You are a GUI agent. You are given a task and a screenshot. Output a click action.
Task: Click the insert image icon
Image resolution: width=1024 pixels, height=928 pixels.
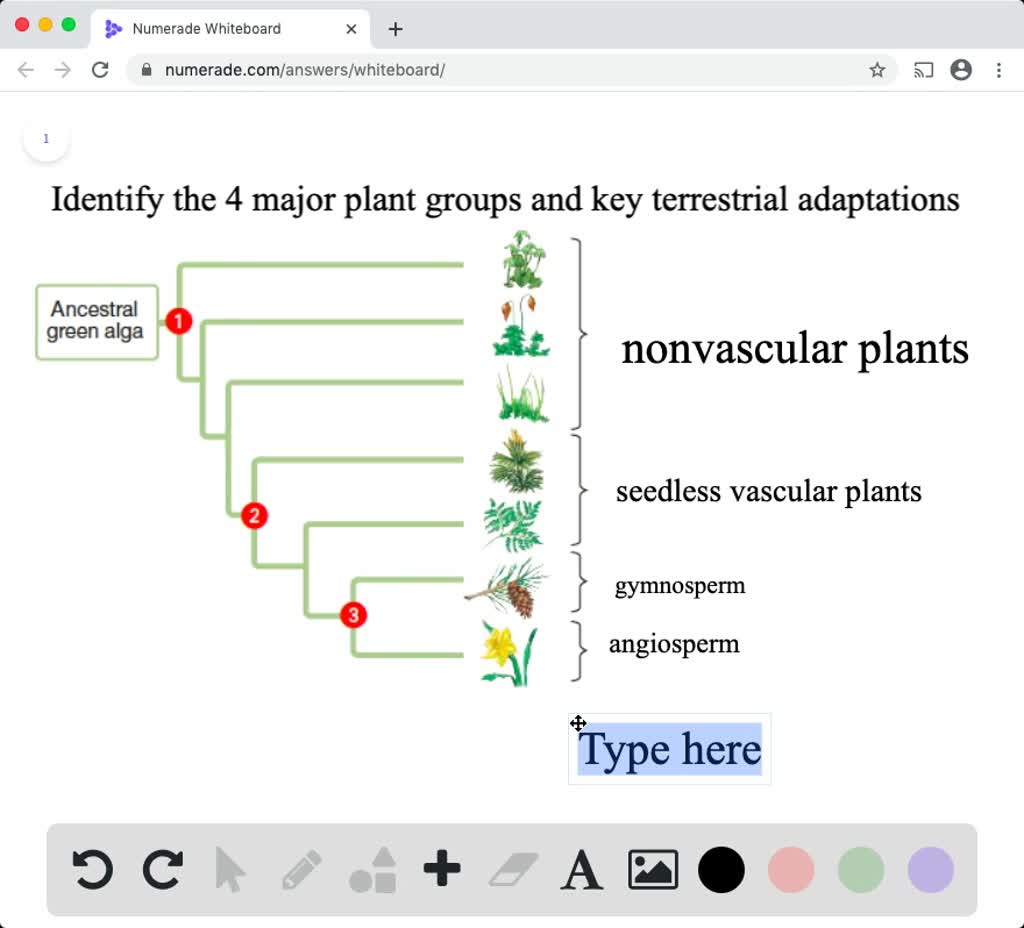[653, 869]
